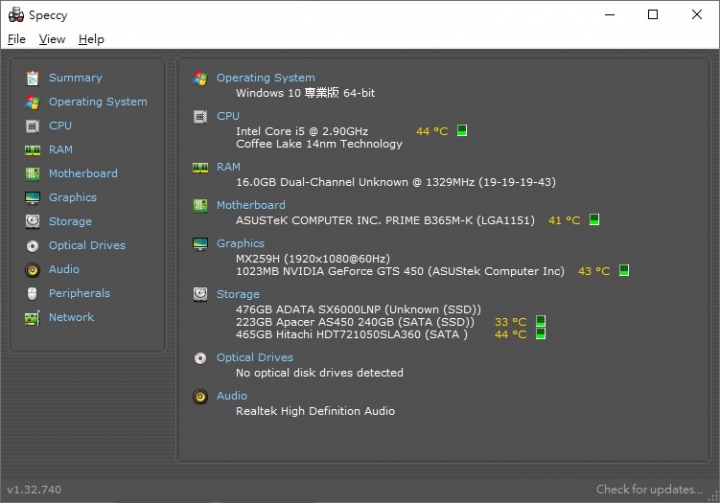Select Summary in the sidebar

pos(76,78)
